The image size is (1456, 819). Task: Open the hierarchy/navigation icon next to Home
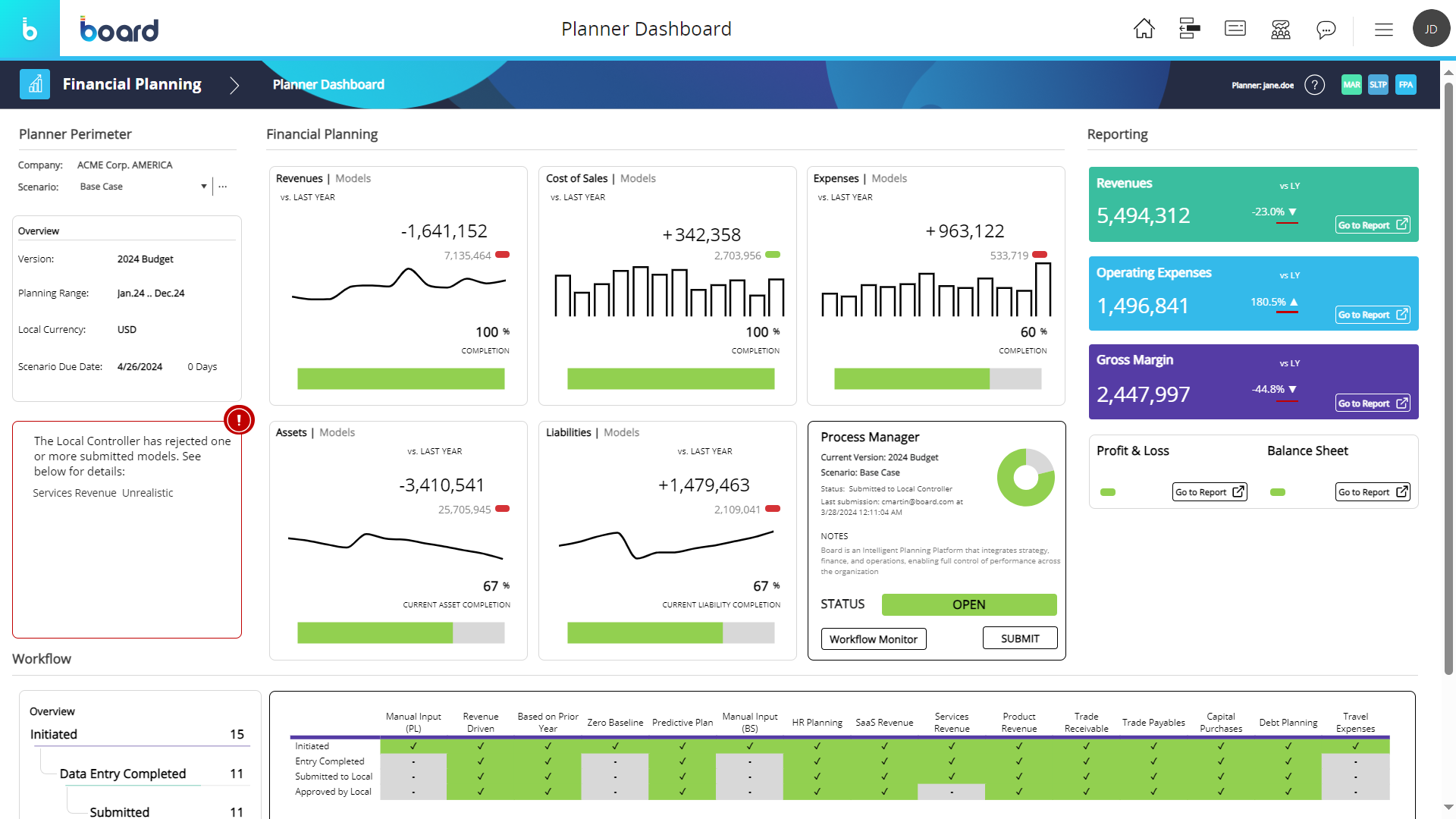(1188, 29)
